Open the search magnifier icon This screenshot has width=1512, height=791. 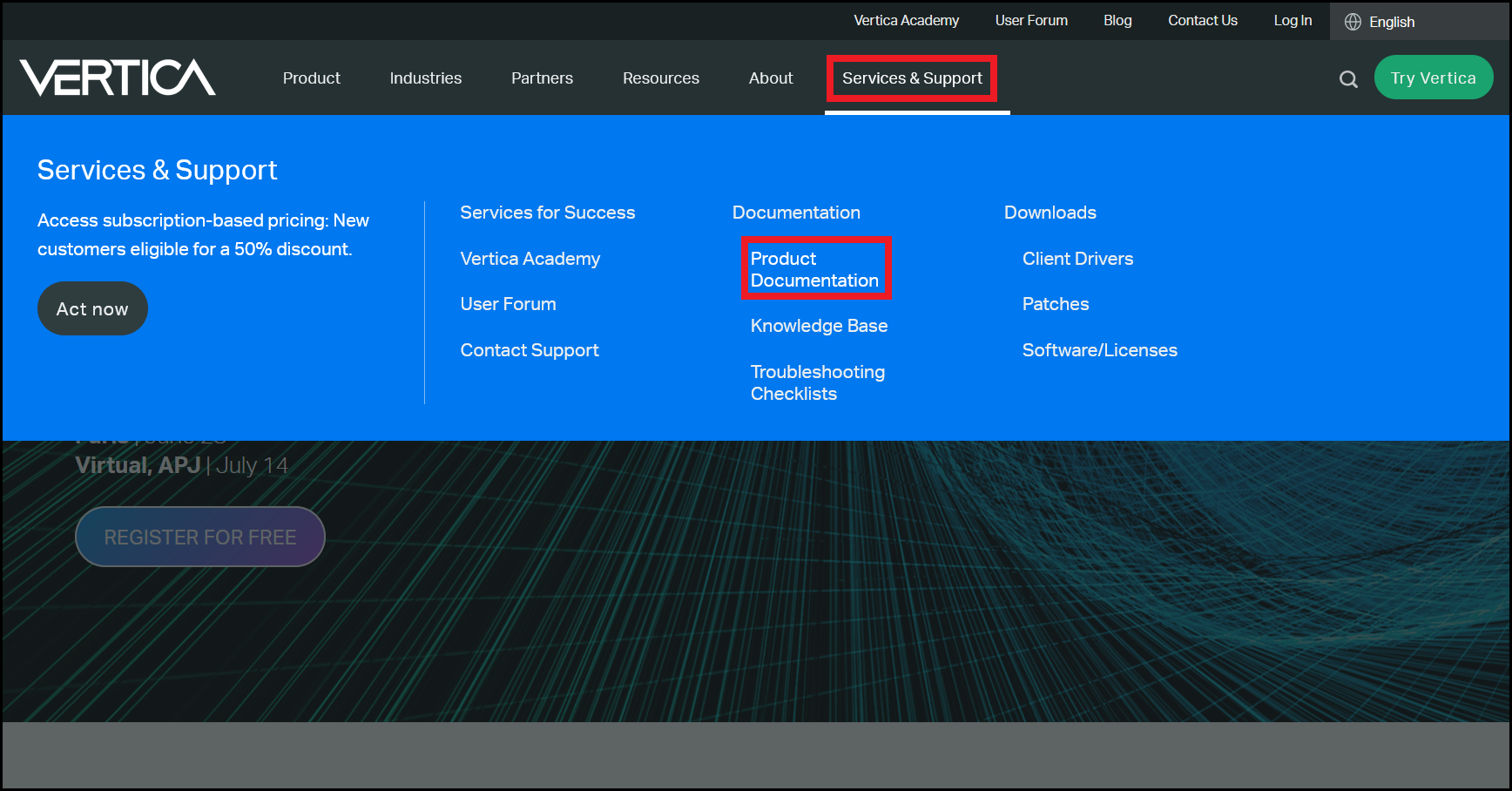(1348, 79)
